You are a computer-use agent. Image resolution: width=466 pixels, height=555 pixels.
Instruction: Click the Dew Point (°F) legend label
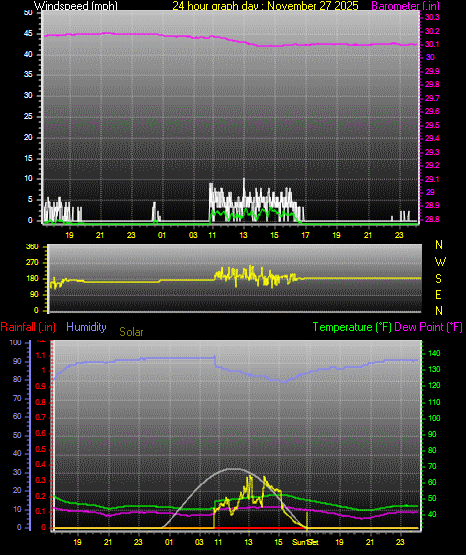tap(428, 327)
